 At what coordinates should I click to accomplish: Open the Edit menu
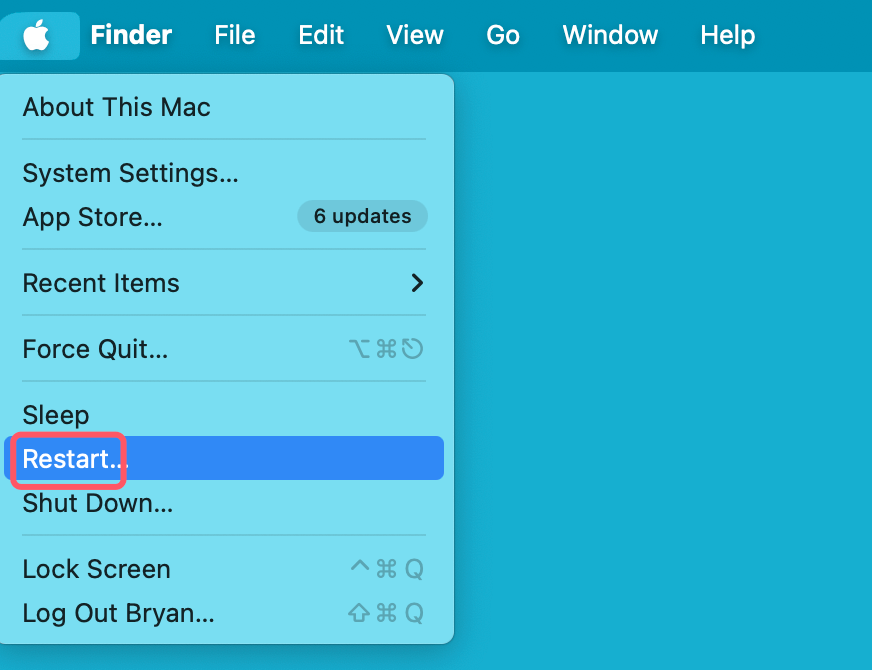pos(320,35)
